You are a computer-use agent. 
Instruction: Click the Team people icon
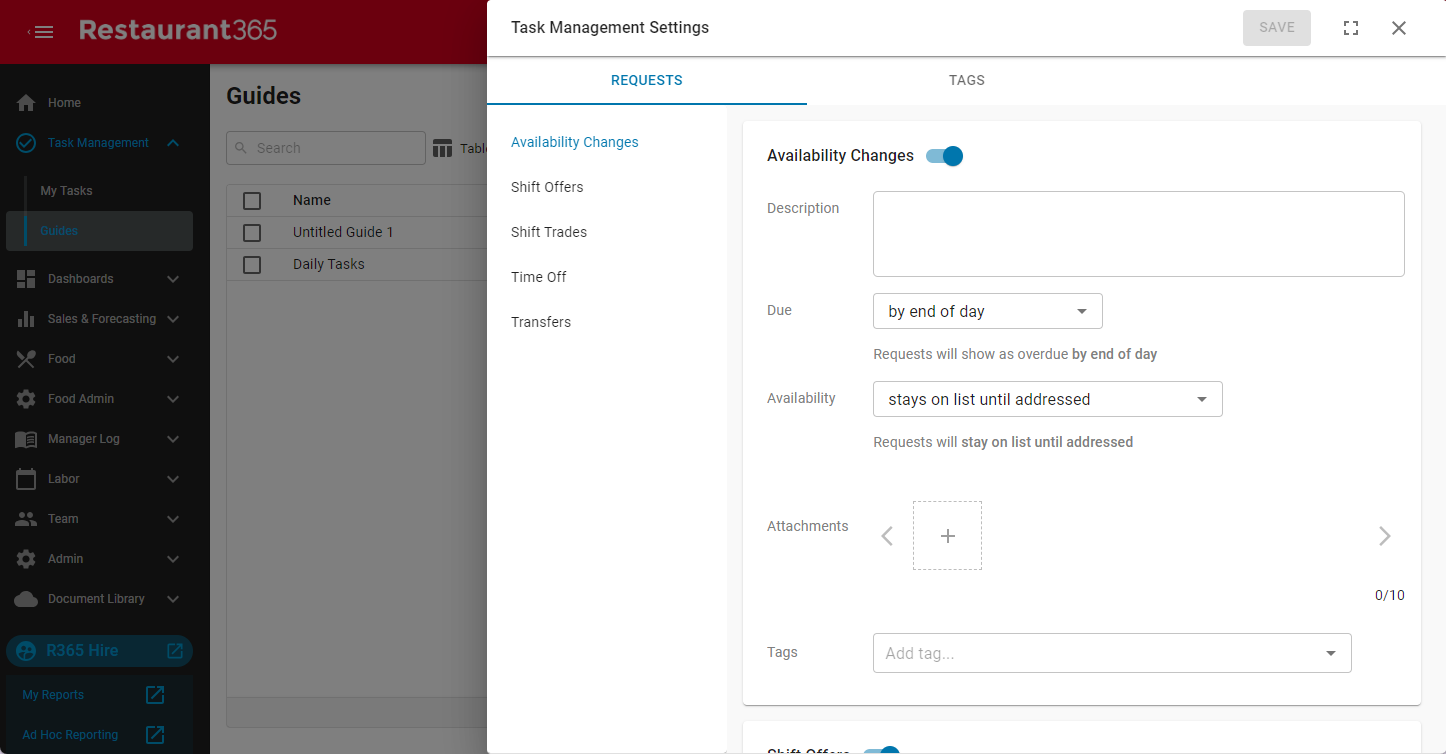[27, 519]
